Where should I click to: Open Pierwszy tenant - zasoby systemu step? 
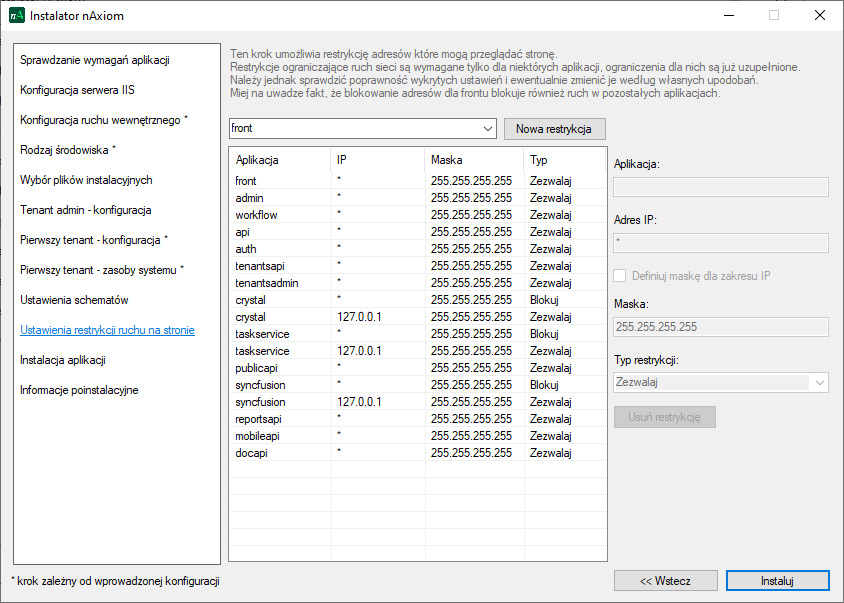[x=102, y=270]
